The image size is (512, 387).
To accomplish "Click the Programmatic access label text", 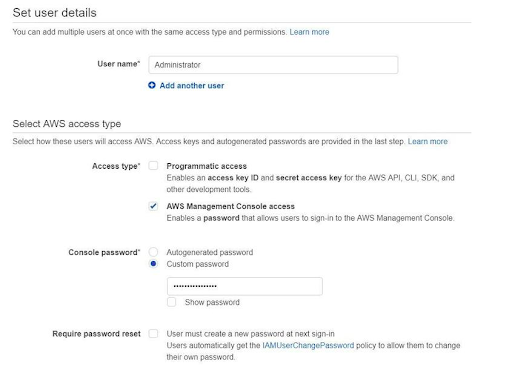I will click(x=207, y=166).
